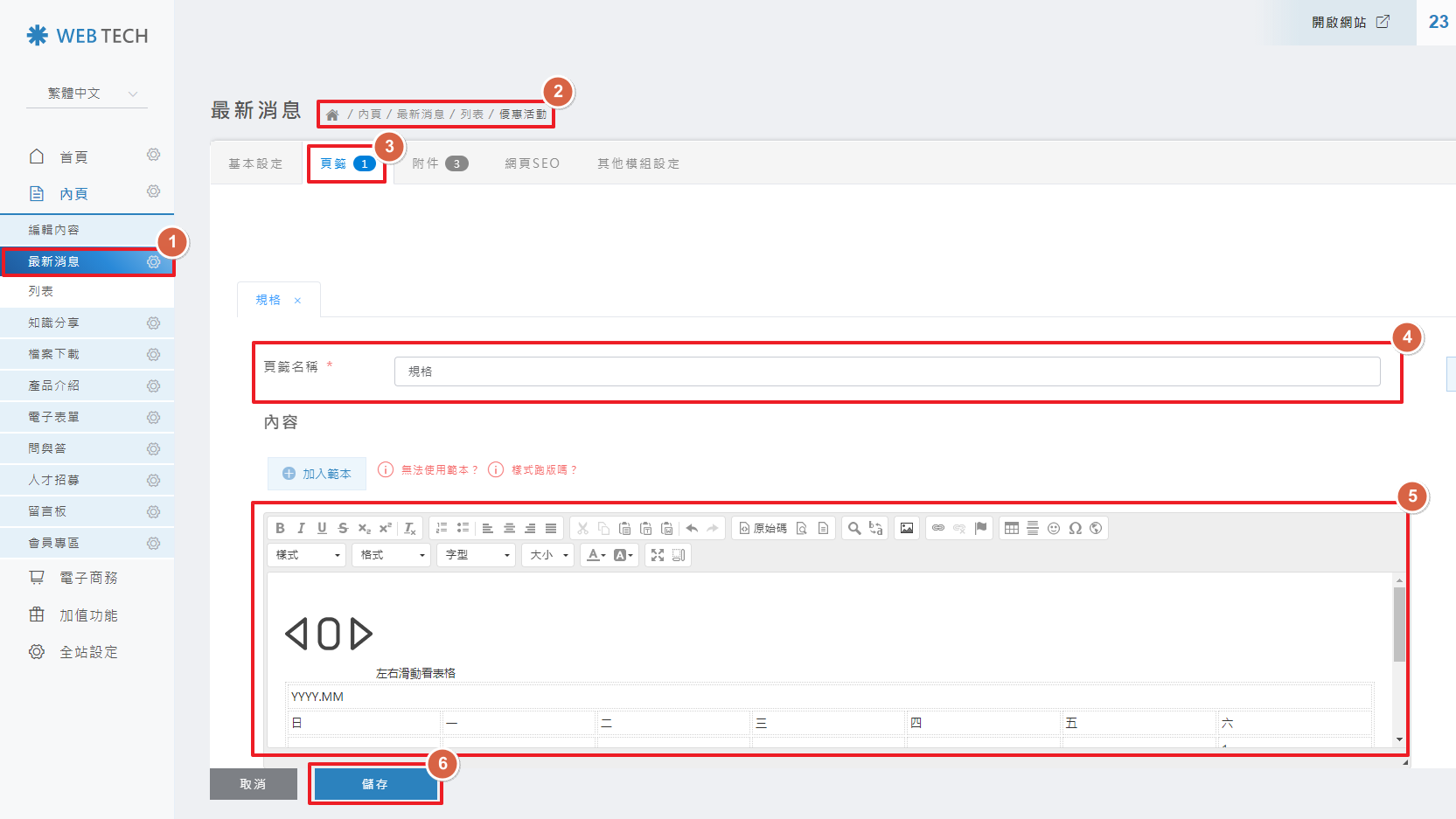This screenshot has width=1456, height=819.
Task: Open the text color picker
Action: pyautogui.click(x=596, y=555)
